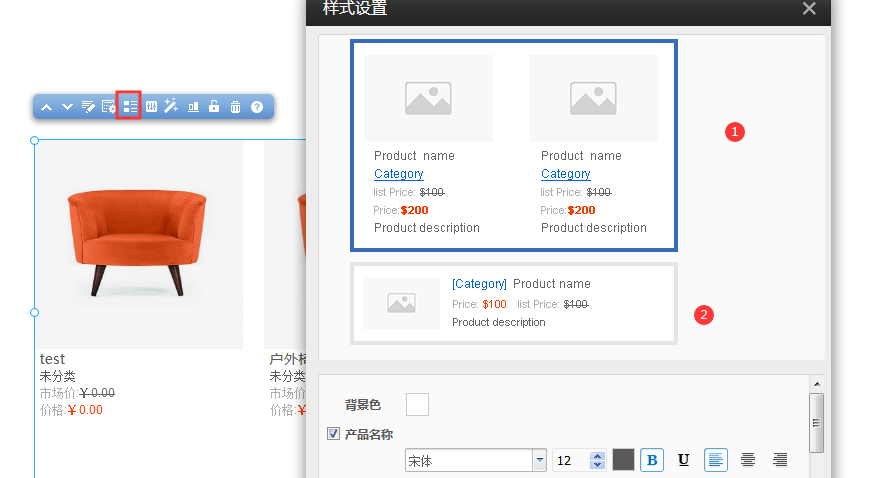The height and width of the screenshot is (478, 871).
Task: Click the move down arrow in toolbar
Action: click(67, 106)
